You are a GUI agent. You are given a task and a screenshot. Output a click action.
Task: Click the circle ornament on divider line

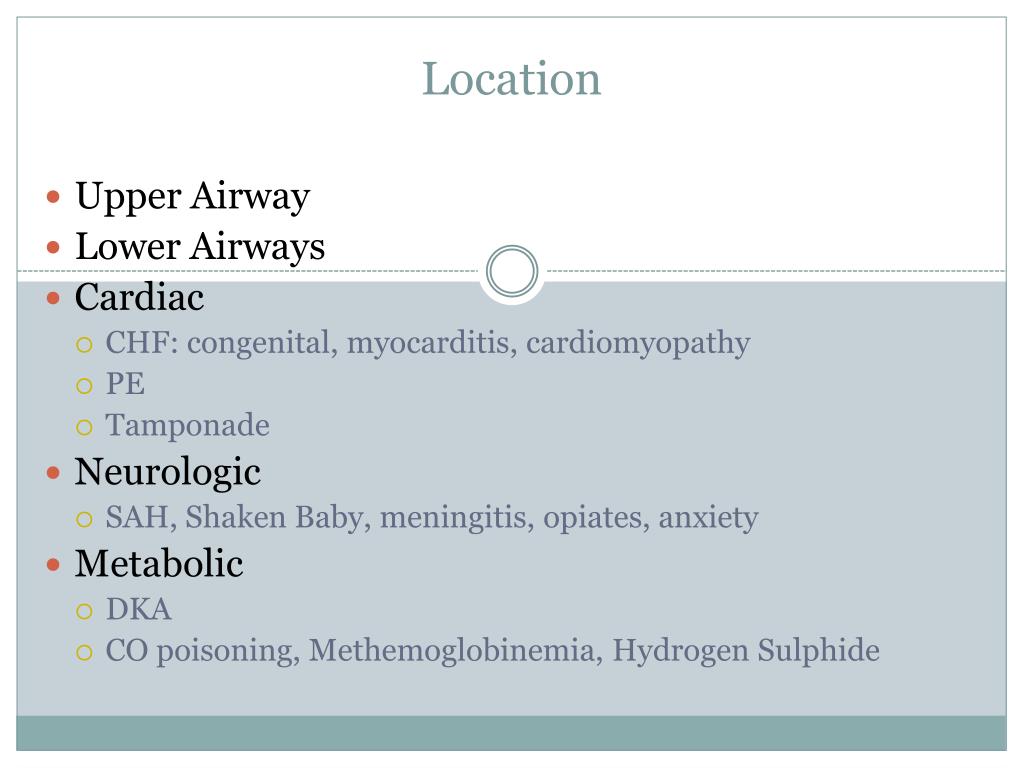pyautogui.click(x=512, y=270)
